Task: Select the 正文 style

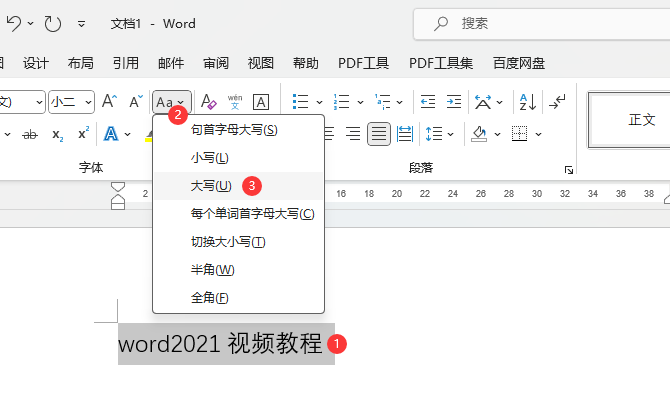Action: click(630, 120)
